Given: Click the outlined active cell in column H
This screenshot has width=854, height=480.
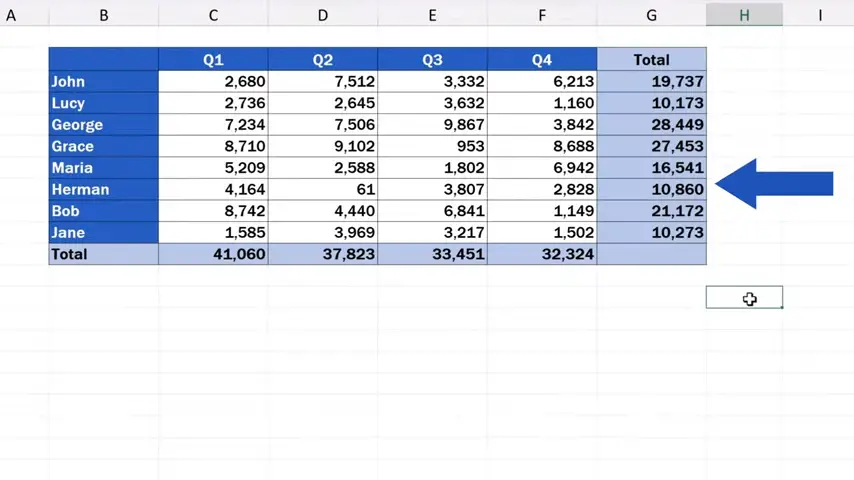Looking at the screenshot, I should 744,297.
